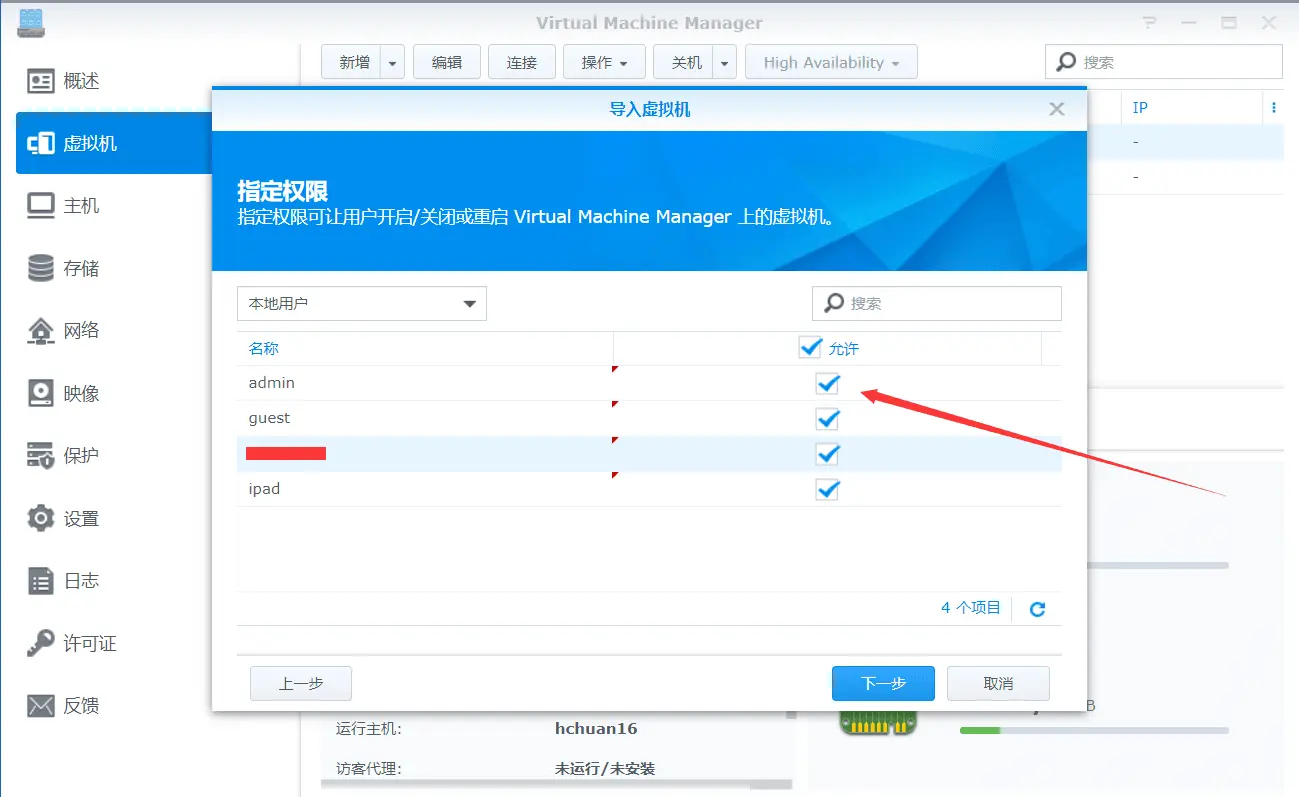The width and height of the screenshot is (1299, 797).
Task: Click the 4 个项目 item count
Action: 970,607
